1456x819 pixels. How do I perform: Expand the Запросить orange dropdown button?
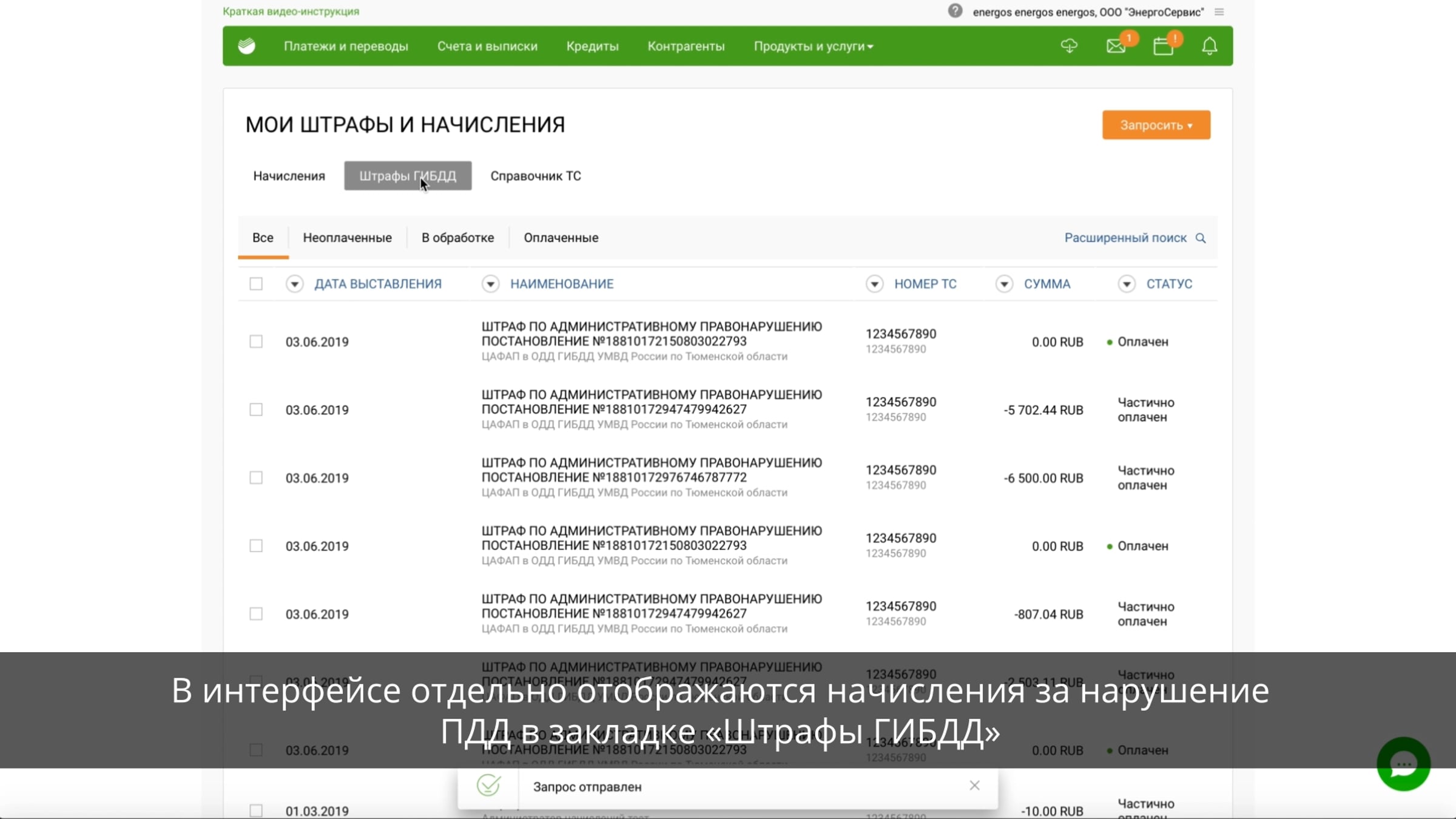[x=1156, y=125]
